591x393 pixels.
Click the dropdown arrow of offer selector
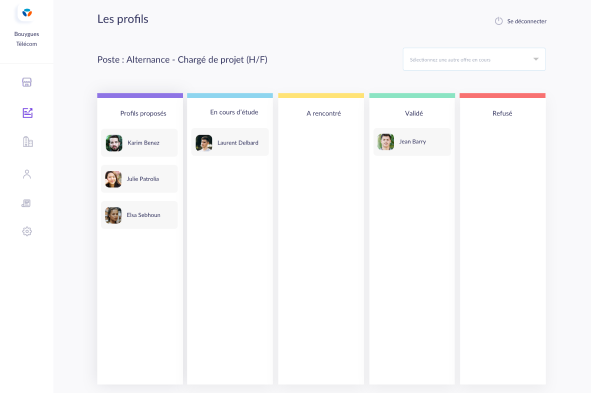coord(536,59)
